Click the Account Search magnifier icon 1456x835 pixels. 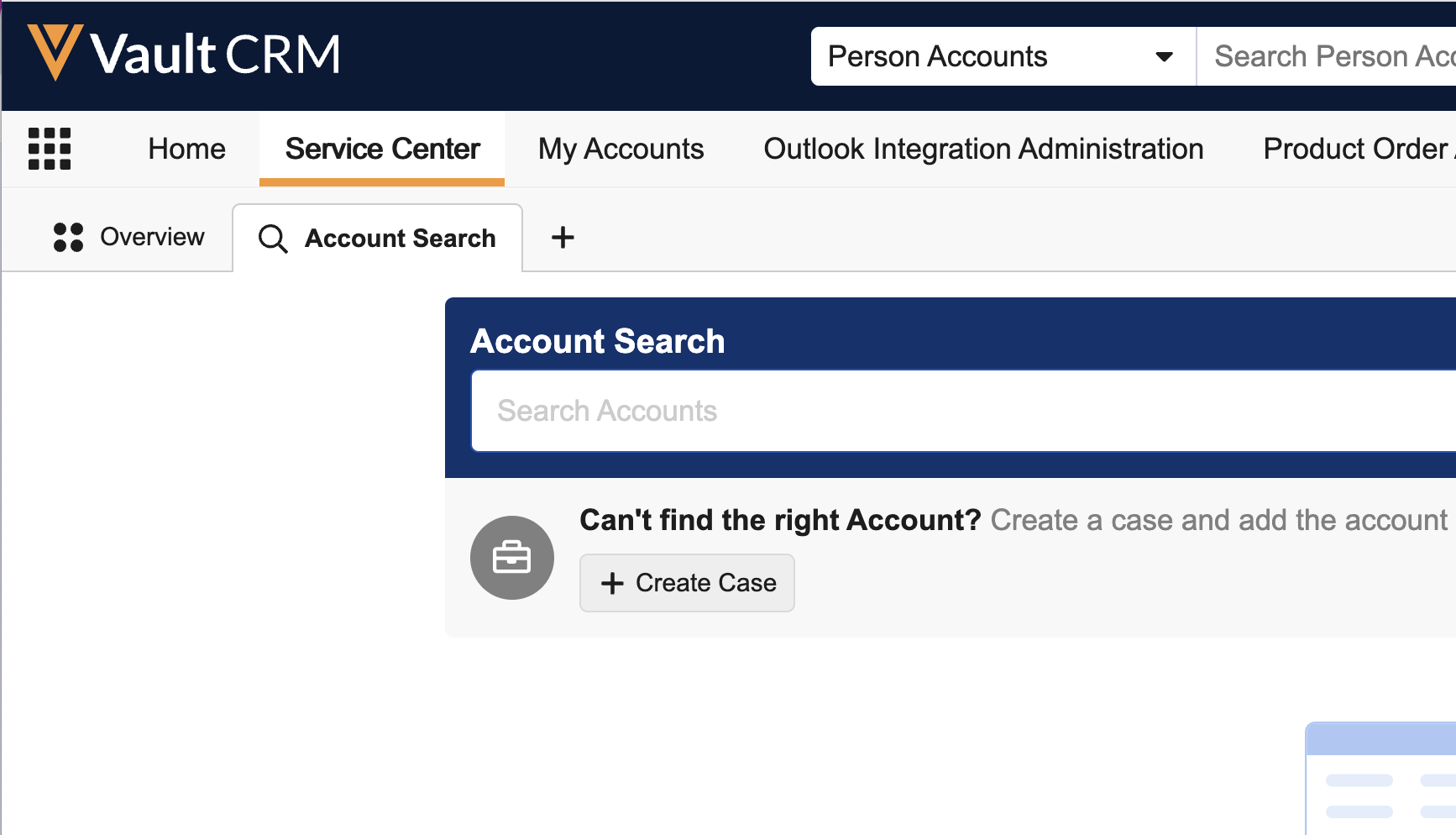[x=273, y=239]
